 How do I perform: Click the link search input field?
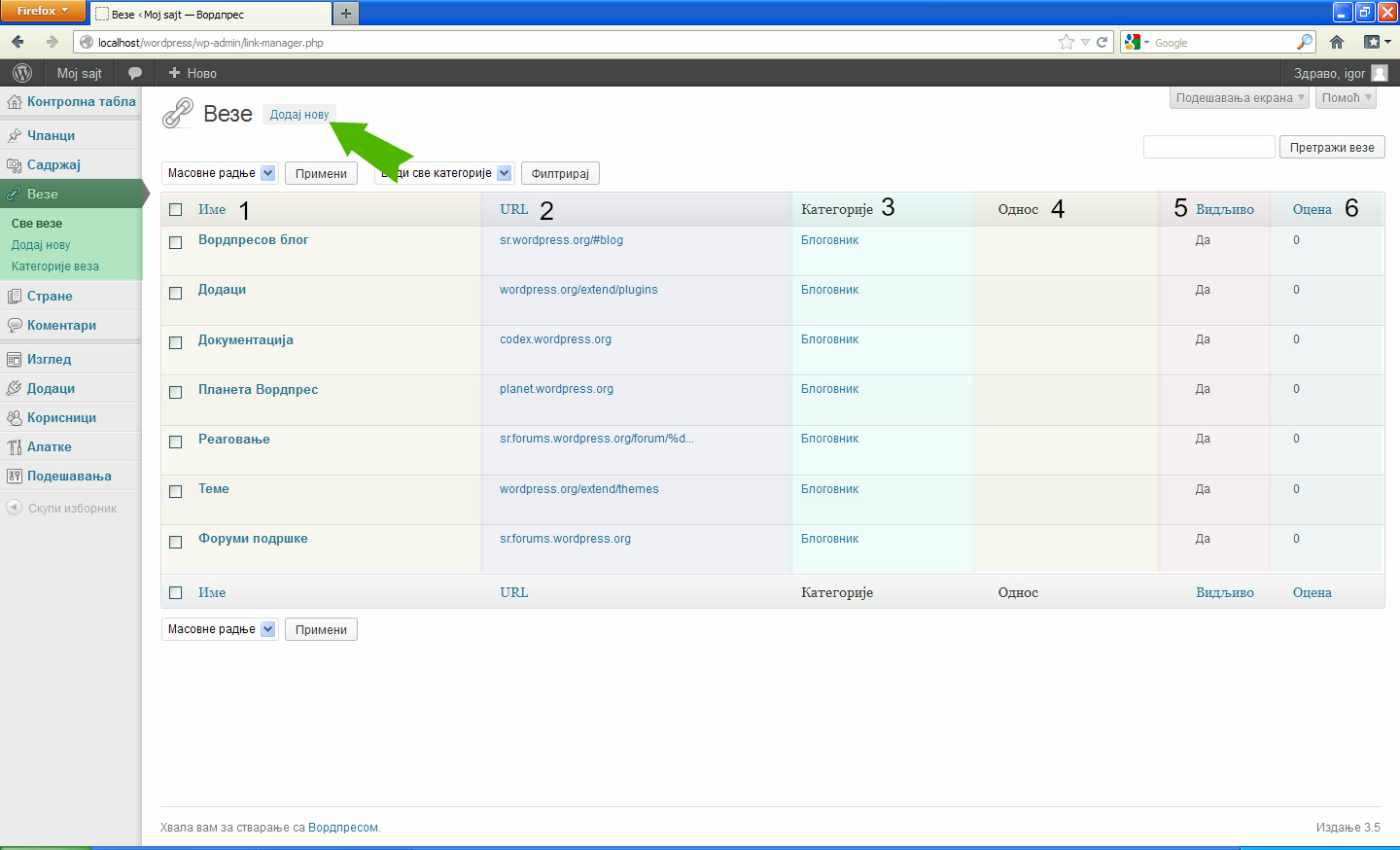pos(1208,147)
